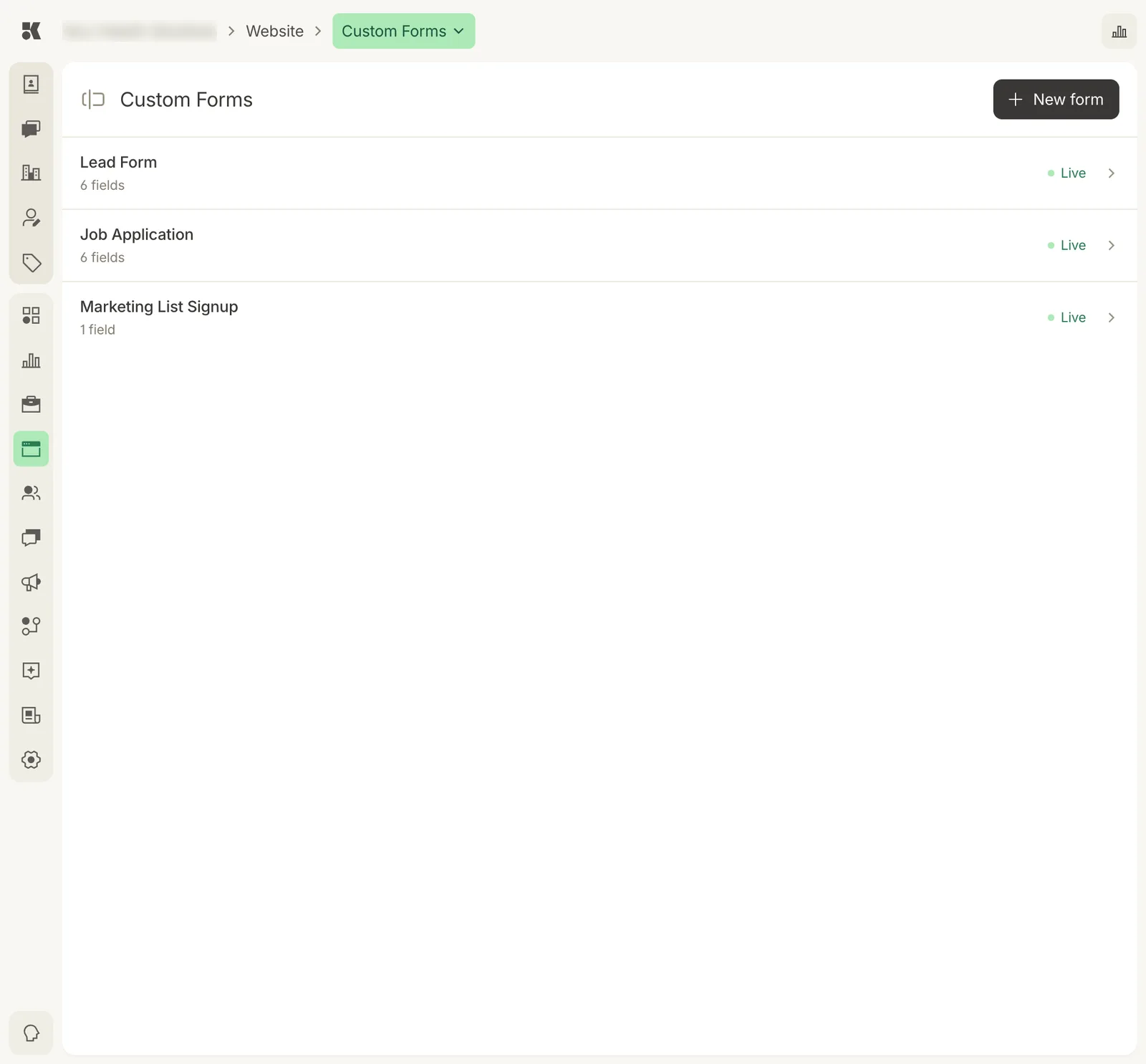Click the blurred workspace name in breadcrumb
1146x1064 pixels.
click(x=140, y=31)
